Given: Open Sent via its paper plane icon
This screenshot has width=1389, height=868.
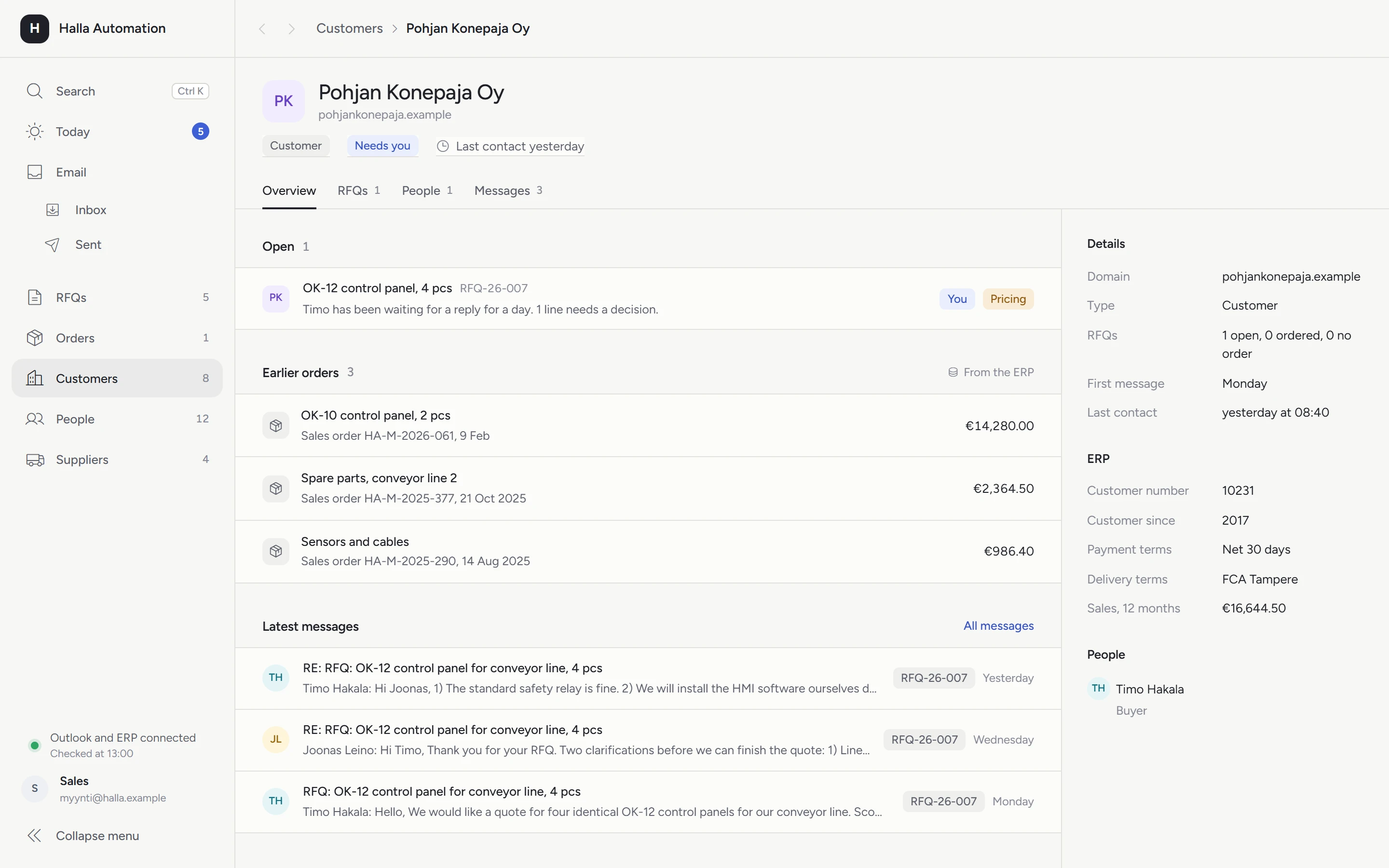Looking at the screenshot, I should pyautogui.click(x=52, y=244).
